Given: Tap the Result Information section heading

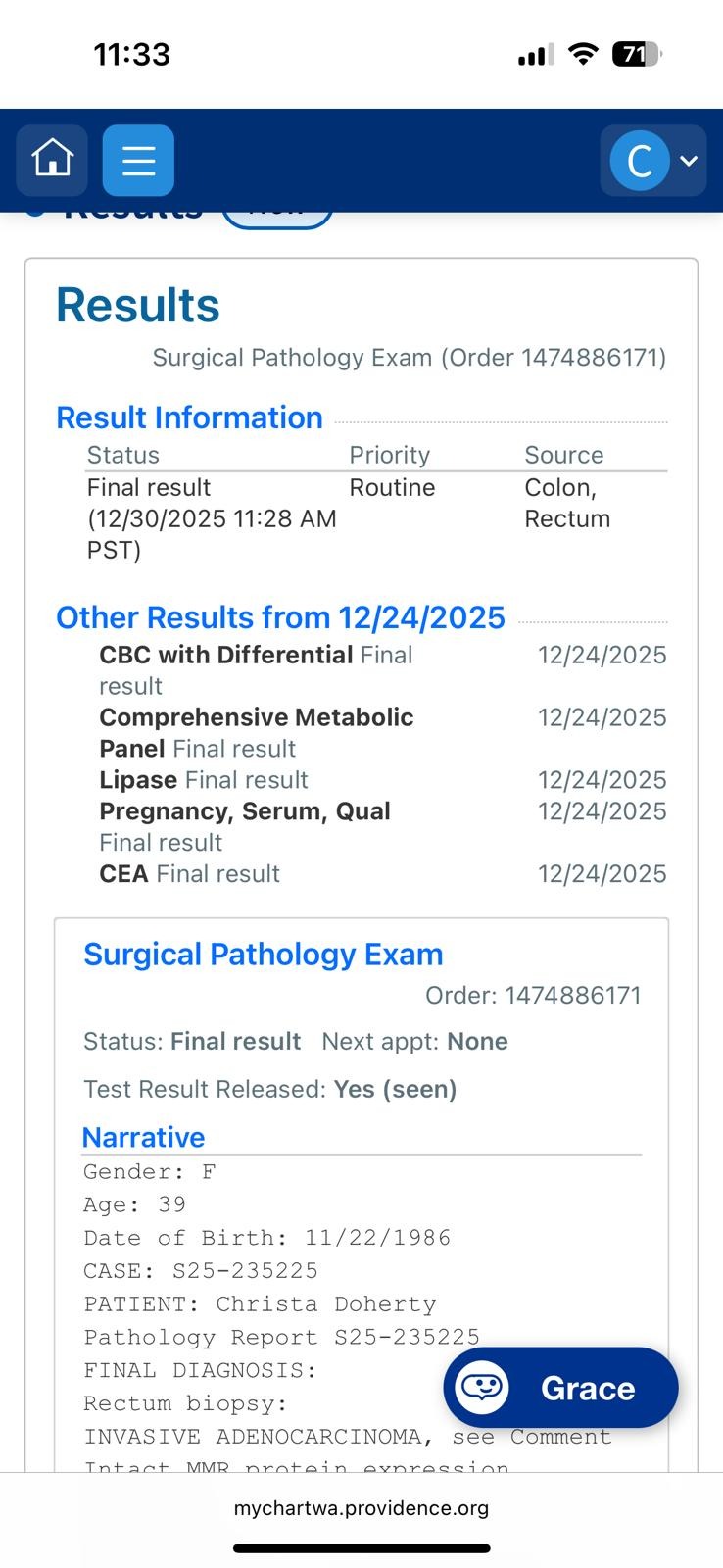Looking at the screenshot, I should point(189,417).
